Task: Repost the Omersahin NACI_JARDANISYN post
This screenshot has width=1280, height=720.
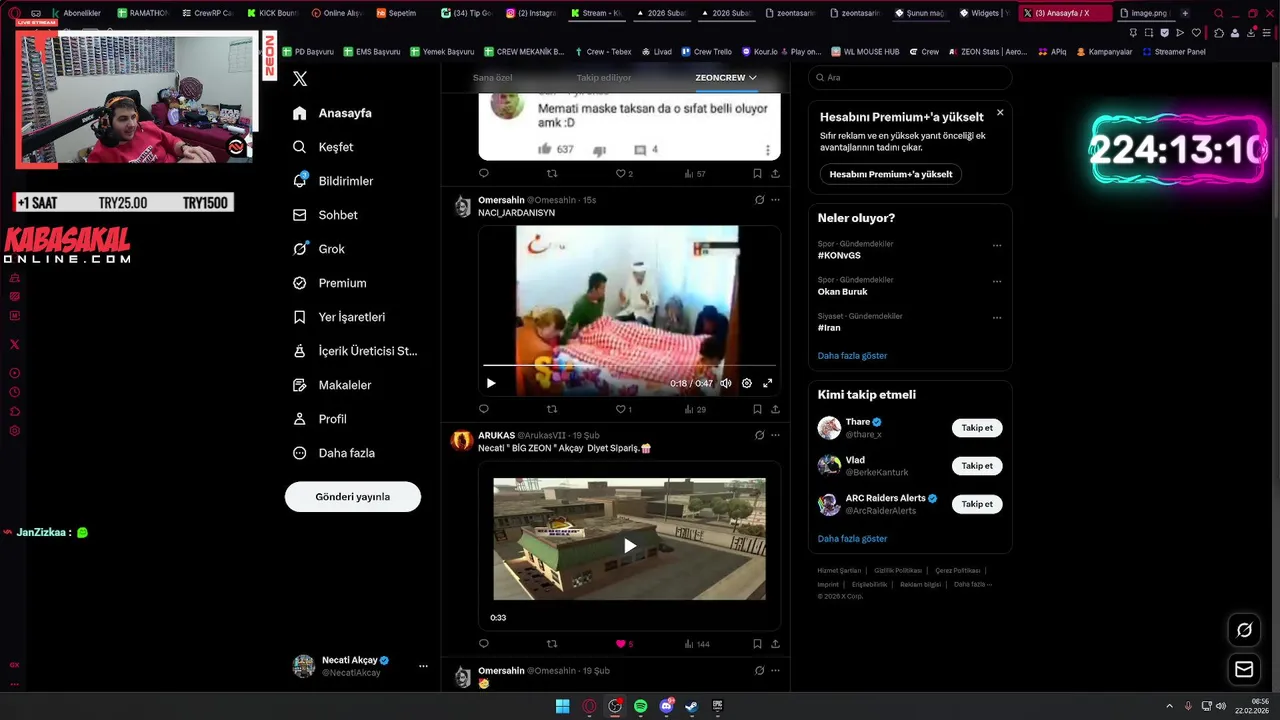Action: (552, 409)
